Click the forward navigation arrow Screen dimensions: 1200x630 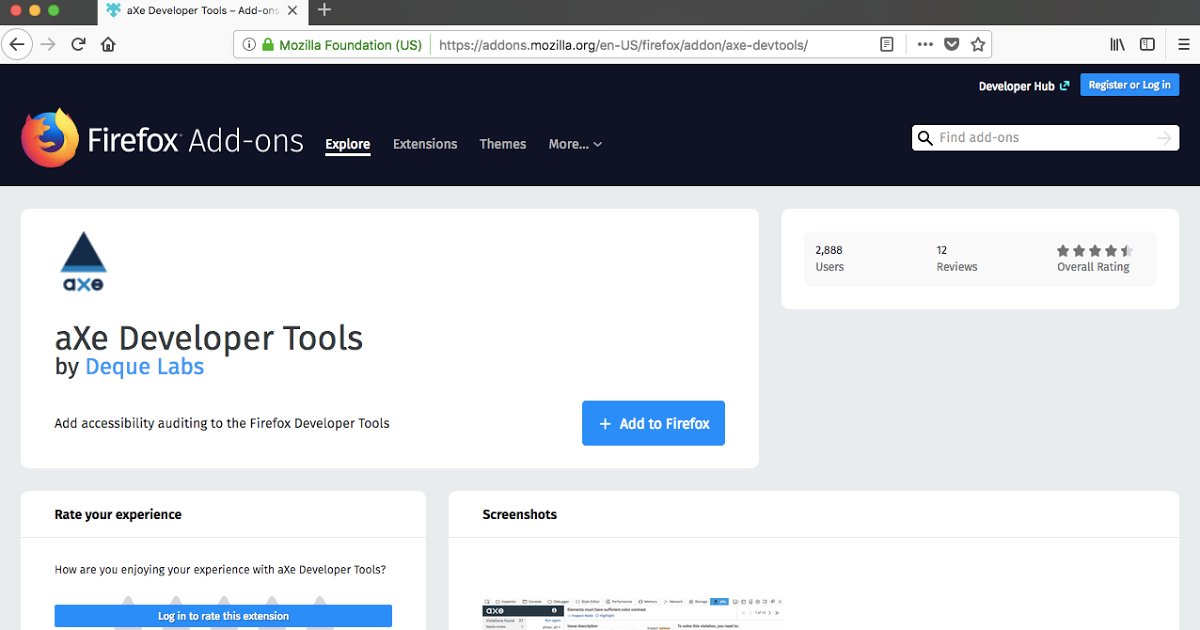(48, 45)
